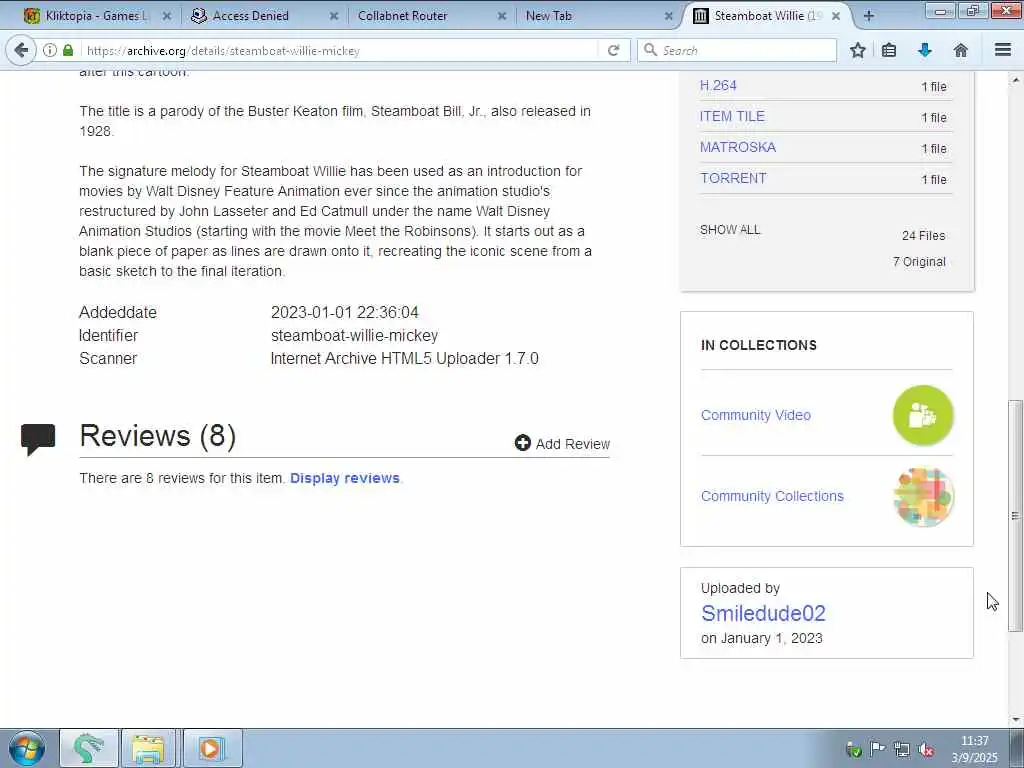Open the Windows Start menu
1024x768 pixels.
click(27, 748)
